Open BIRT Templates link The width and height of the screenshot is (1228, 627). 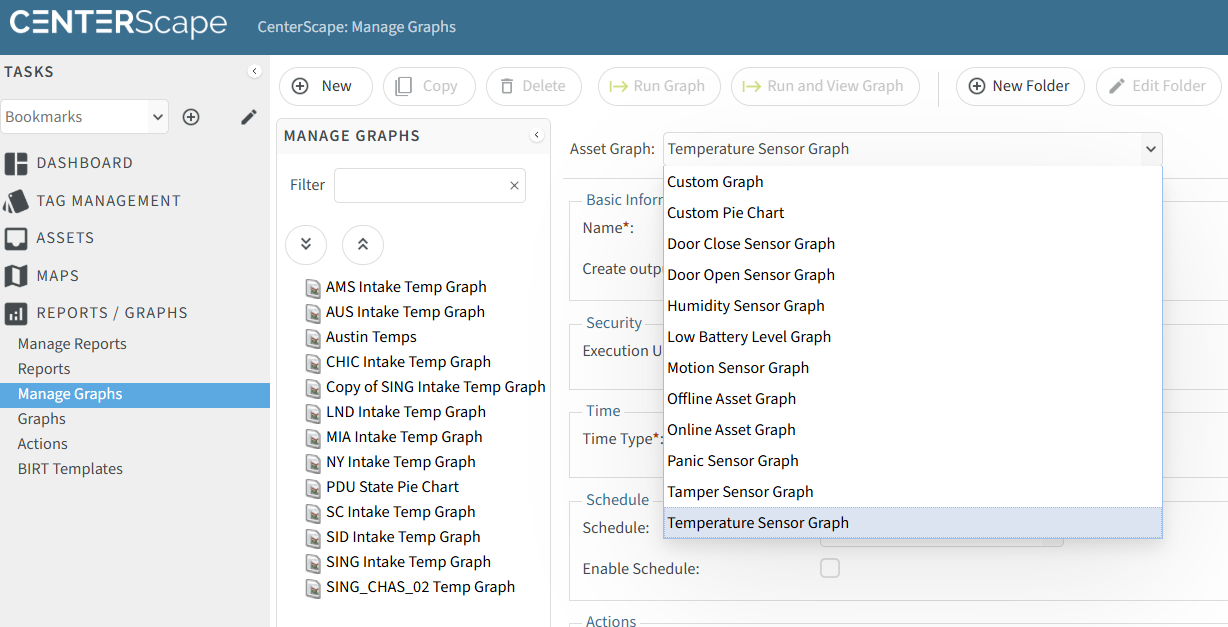(70, 469)
